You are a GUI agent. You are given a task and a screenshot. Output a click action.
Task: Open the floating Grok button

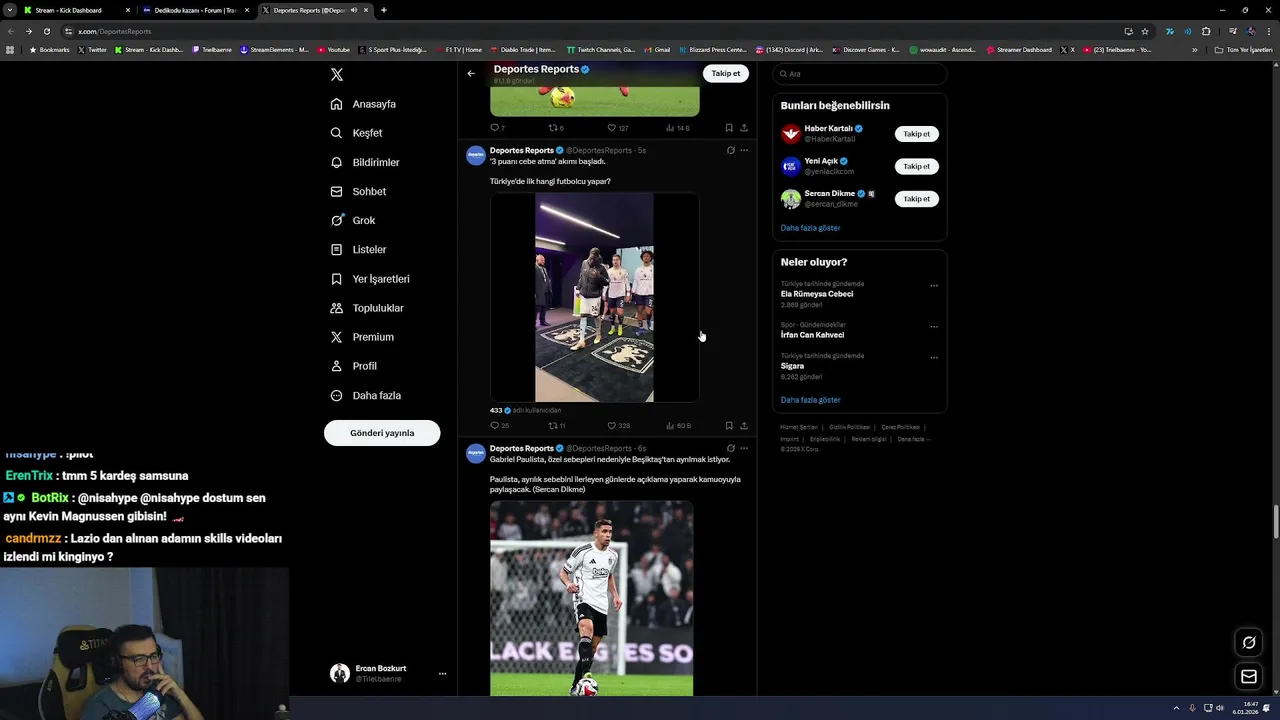[x=1249, y=643]
